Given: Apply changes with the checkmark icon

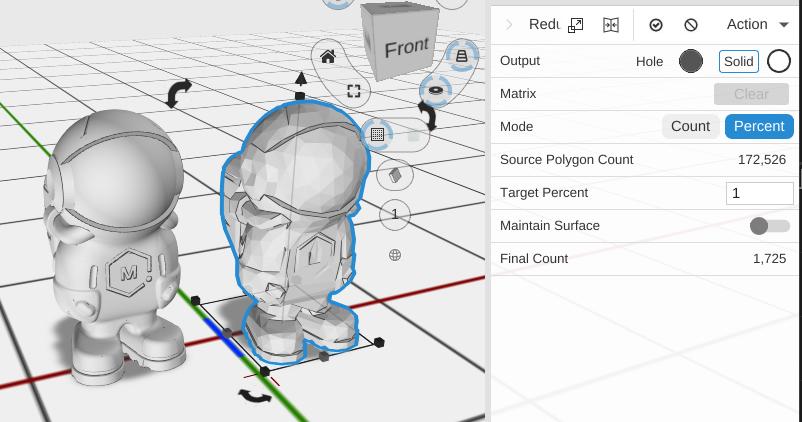Looking at the screenshot, I should click(x=656, y=25).
